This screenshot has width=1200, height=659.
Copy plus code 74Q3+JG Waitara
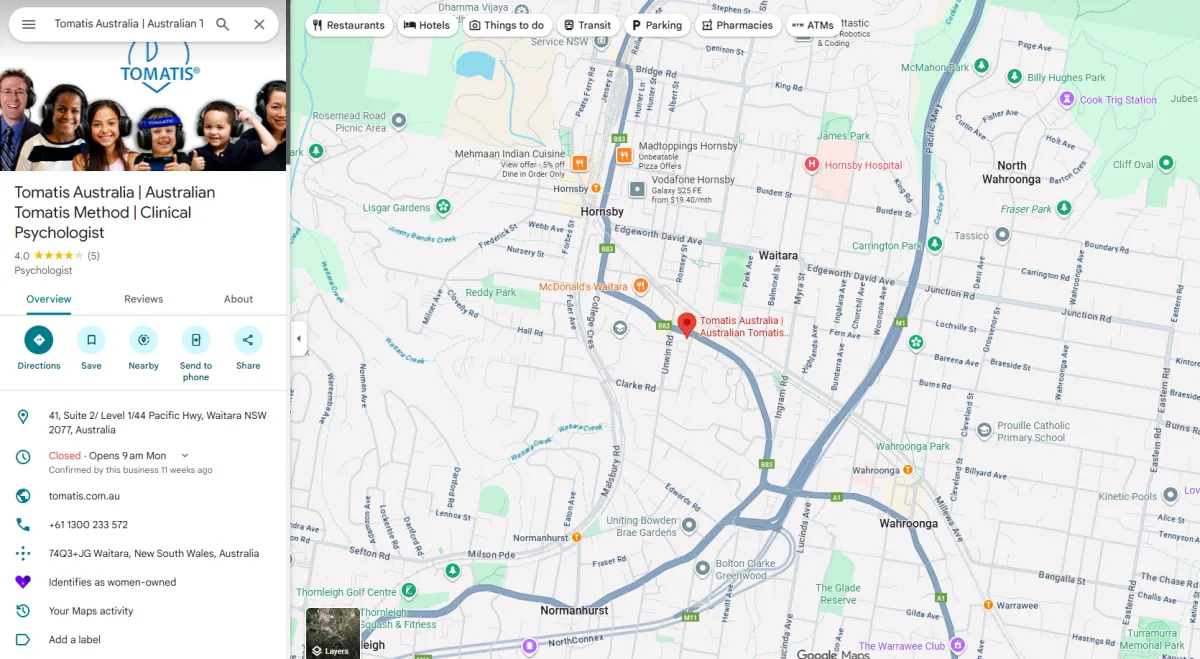(x=154, y=553)
